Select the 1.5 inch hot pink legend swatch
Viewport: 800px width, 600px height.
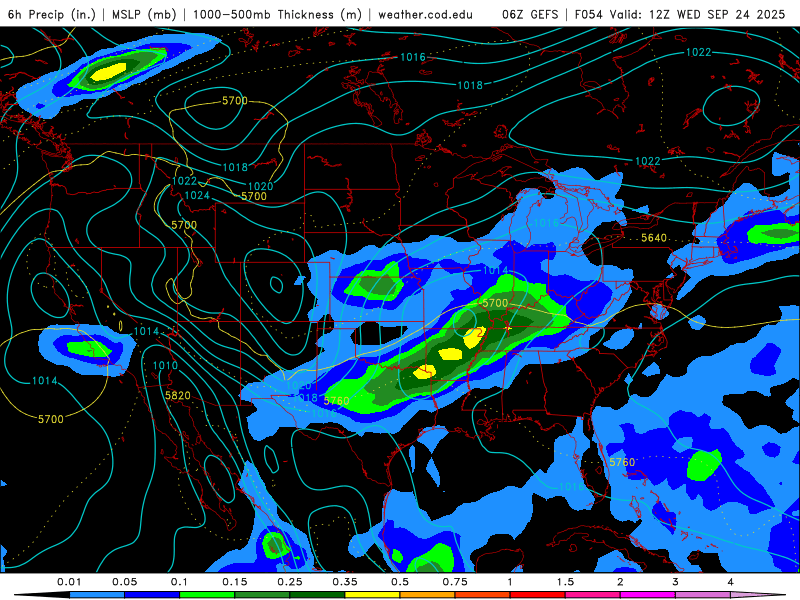click(593, 595)
